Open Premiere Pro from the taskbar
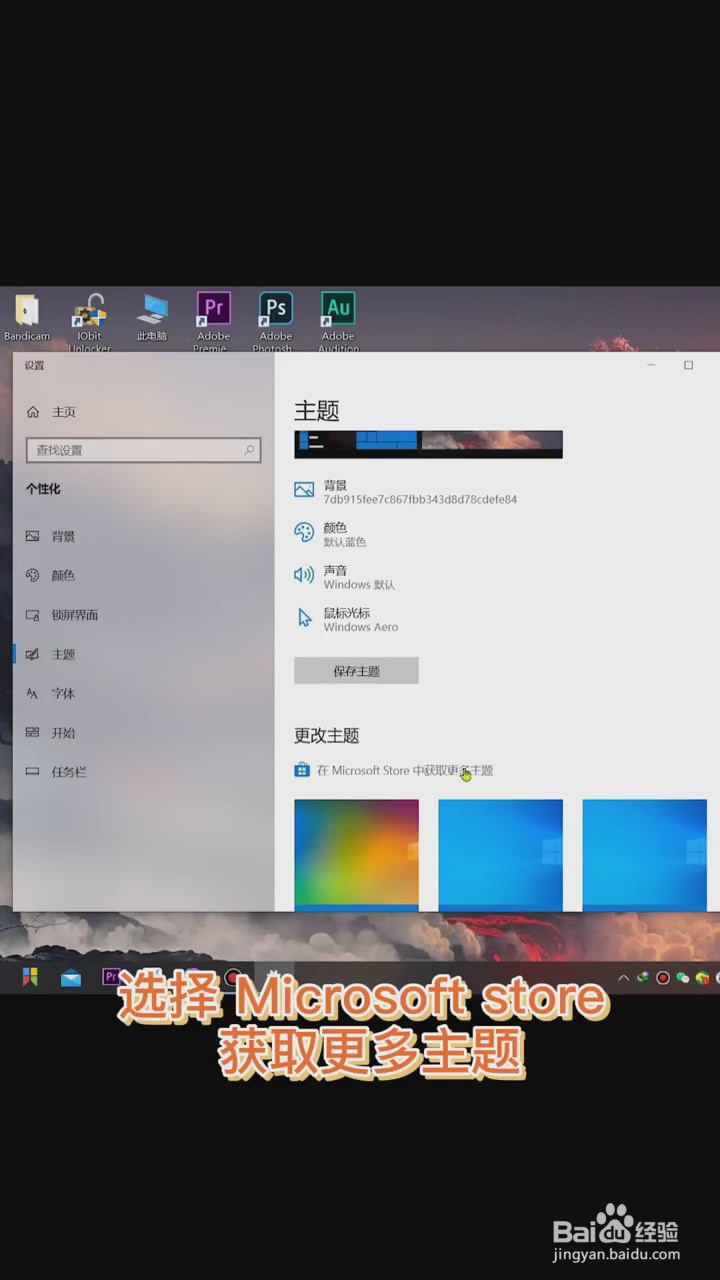The height and width of the screenshot is (1280, 720). (x=111, y=977)
